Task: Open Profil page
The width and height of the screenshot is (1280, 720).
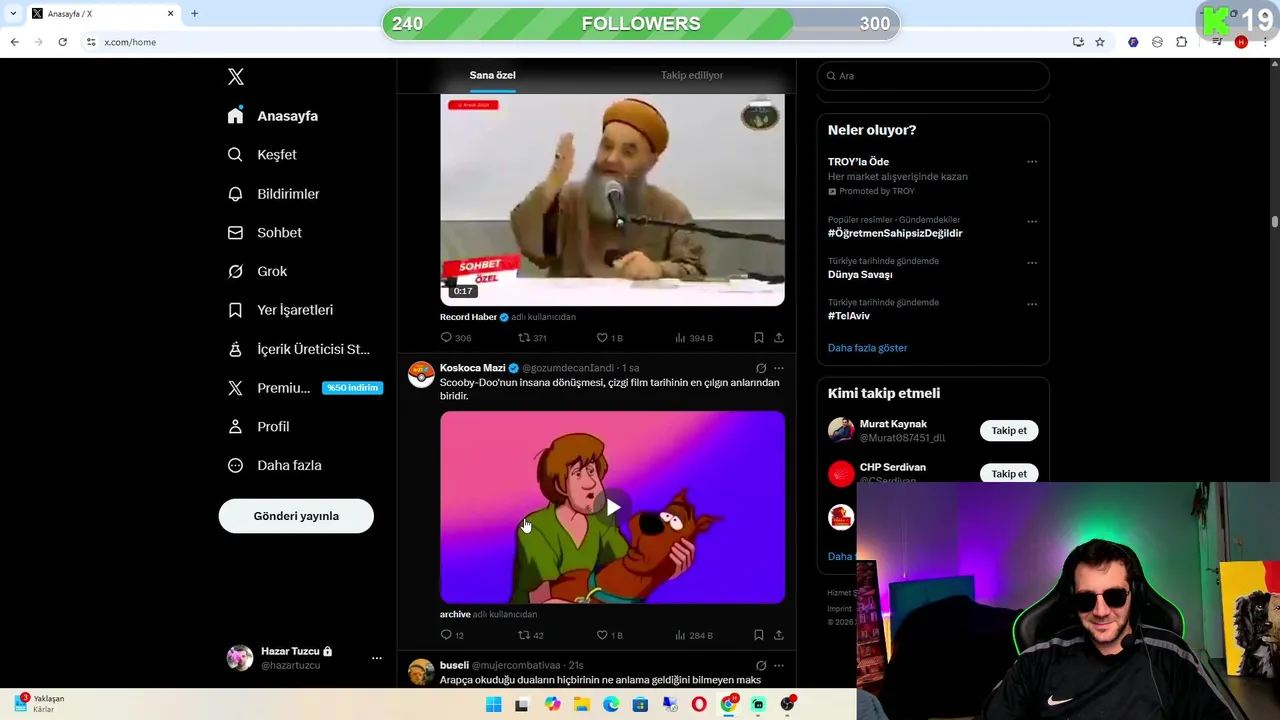Action: click(x=258, y=427)
